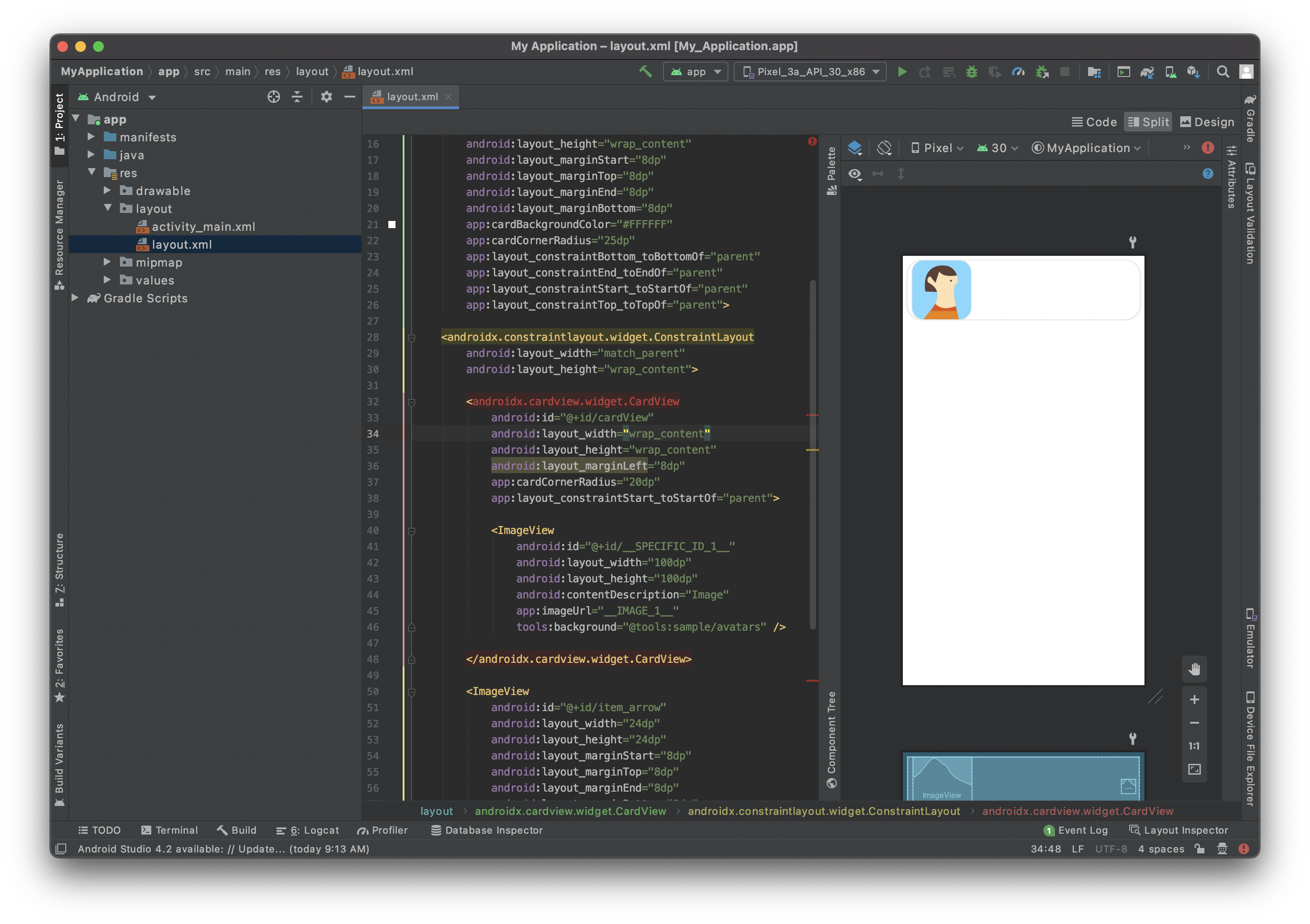Image resolution: width=1310 pixels, height=924 pixels.
Task: Click the Apply Changes and Restart Activity icon
Action: [x=925, y=71]
